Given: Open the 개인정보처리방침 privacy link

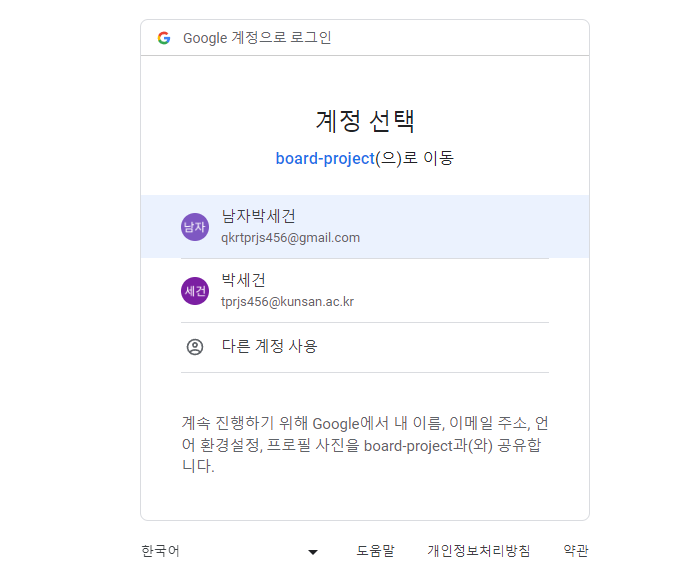Looking at the screenshot, I should point(479,551).
